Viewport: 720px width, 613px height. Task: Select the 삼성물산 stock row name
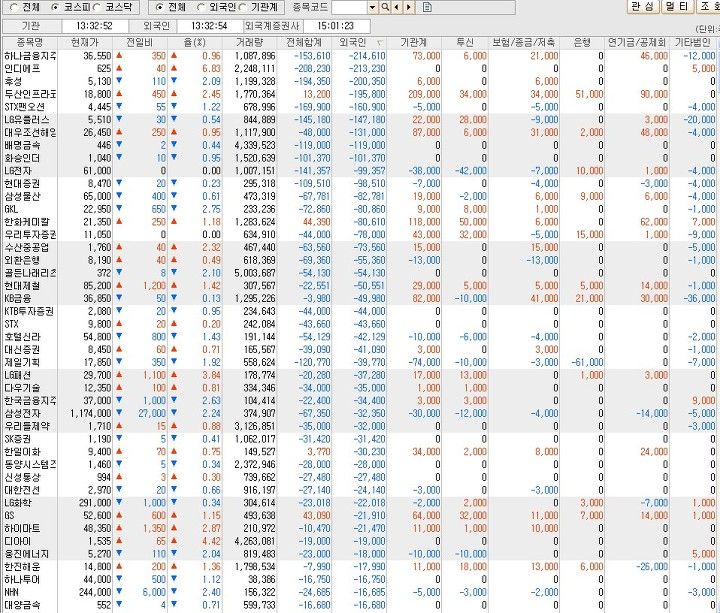coord(22,197)
